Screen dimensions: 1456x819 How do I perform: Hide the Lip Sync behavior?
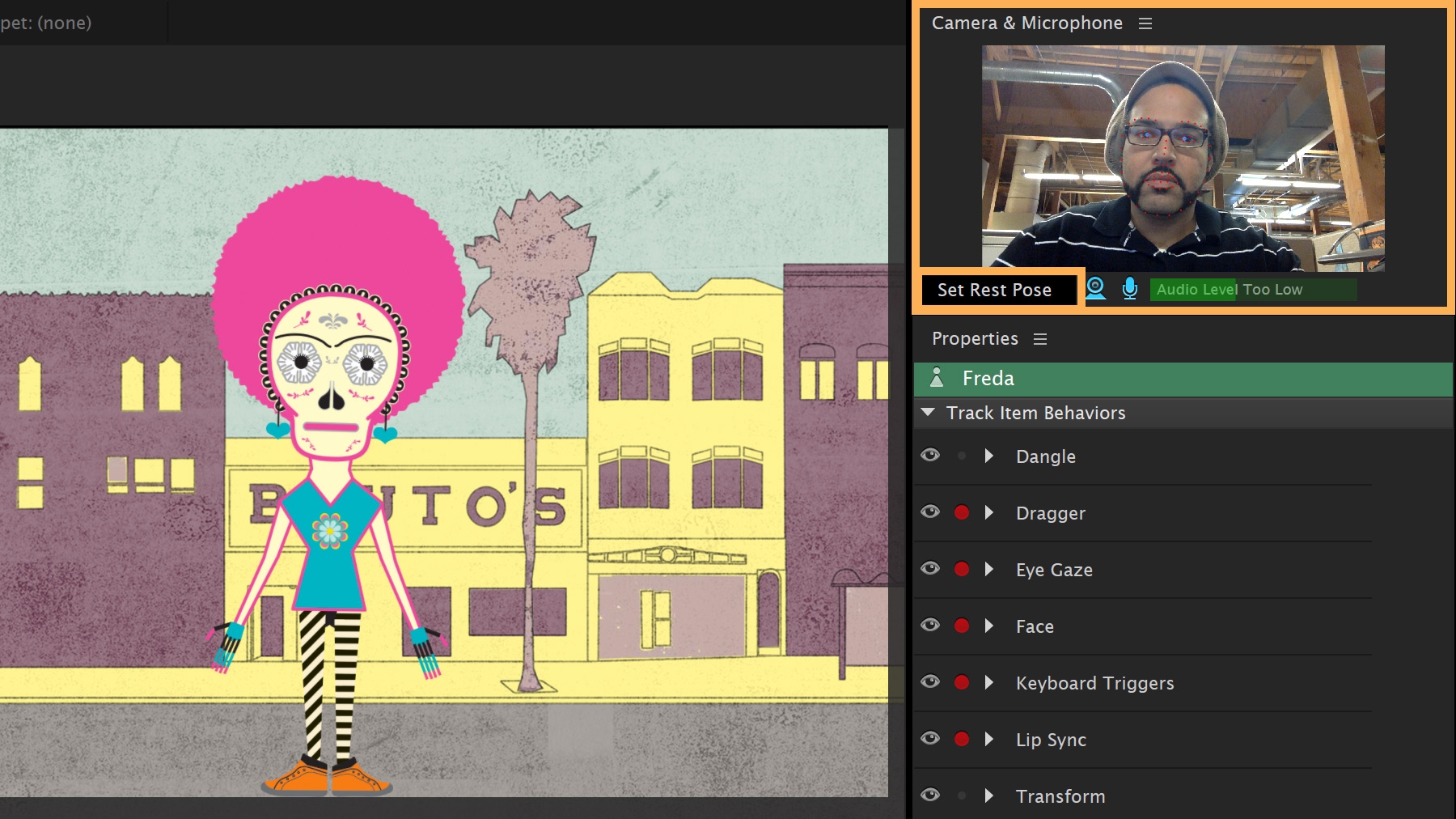pos(930,739)
